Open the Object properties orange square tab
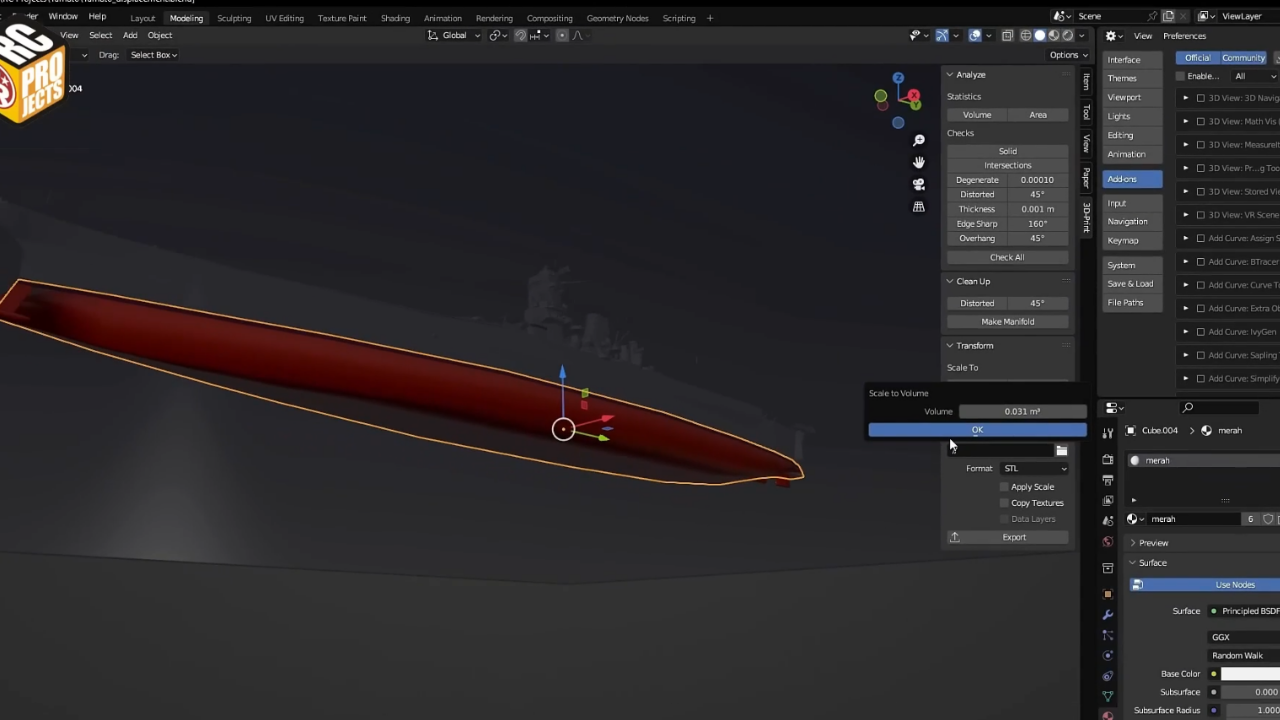 point(1107,594)
